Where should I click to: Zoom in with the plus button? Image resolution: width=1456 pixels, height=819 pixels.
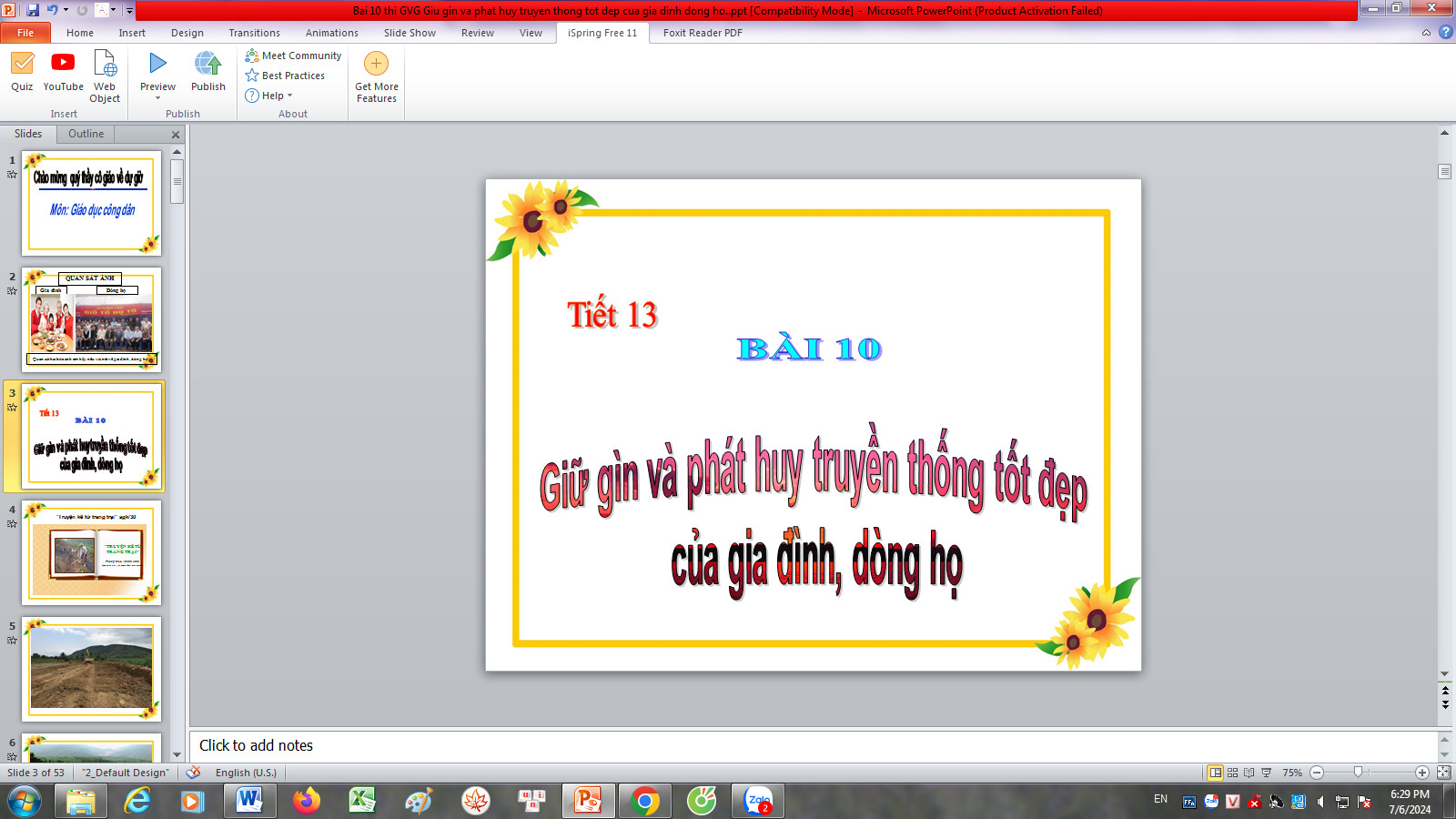click(x=1422, y=773)
